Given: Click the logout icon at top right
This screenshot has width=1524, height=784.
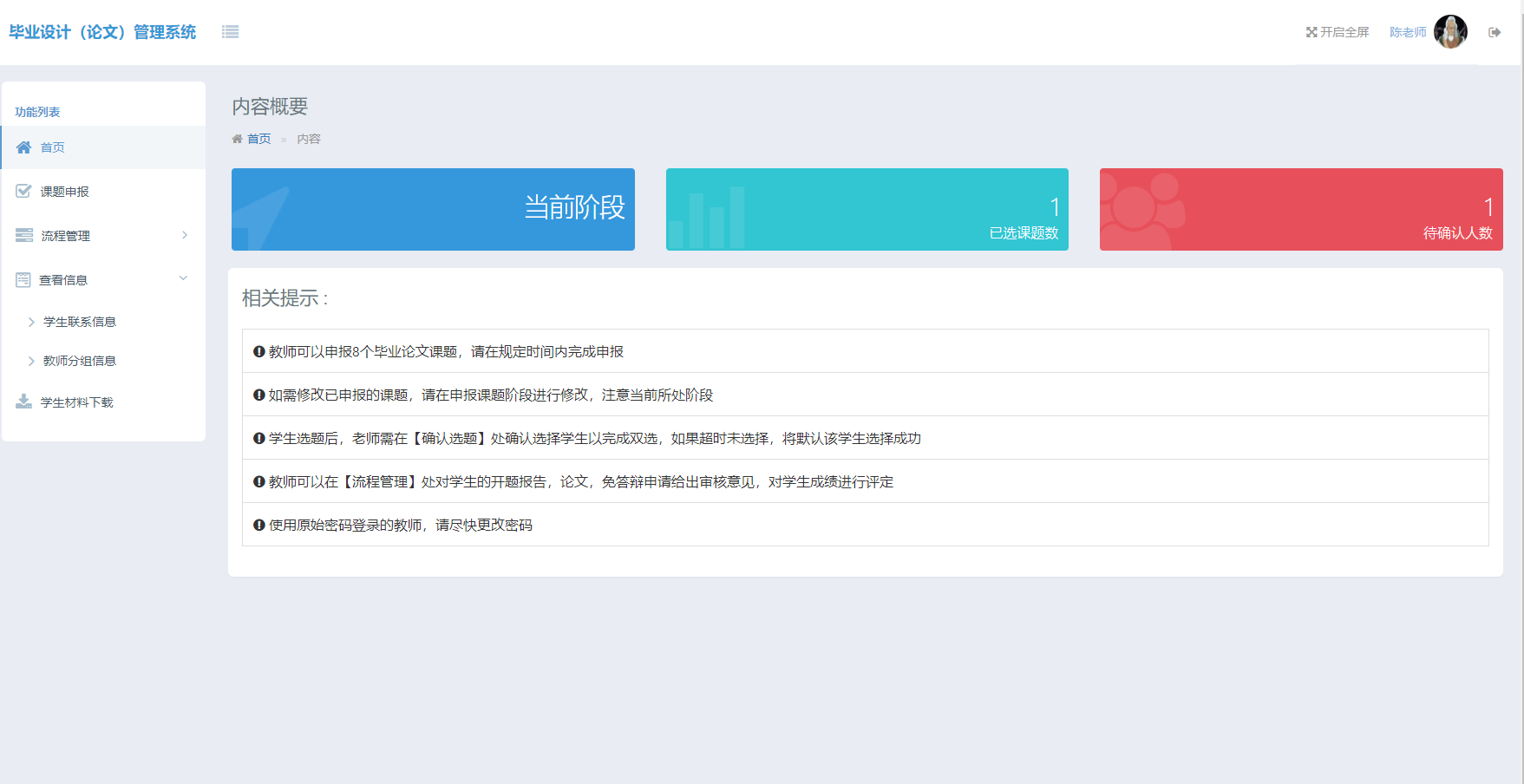Looking at the screenshot, I should pyautogui.click(x=1495, y=32).
